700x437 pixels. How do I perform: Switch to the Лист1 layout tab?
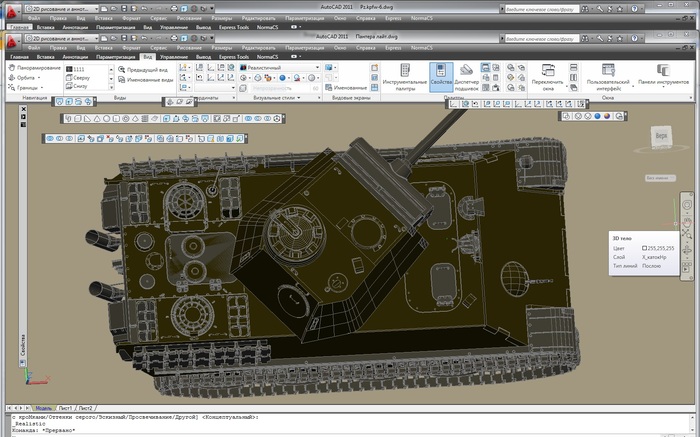(66, 408)
